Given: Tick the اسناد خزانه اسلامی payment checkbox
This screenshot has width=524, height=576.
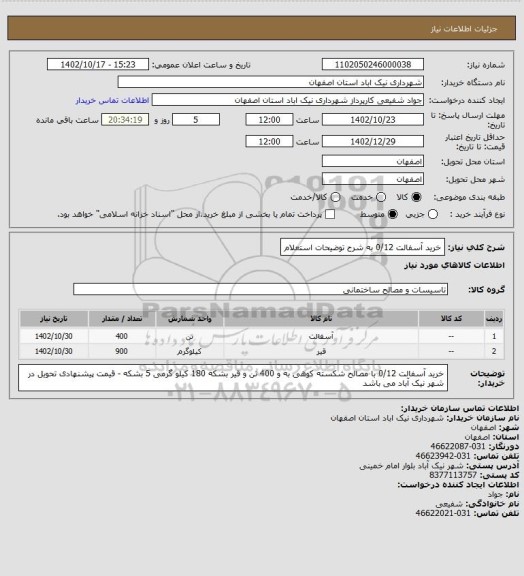Looking at the screenshot, I should (330, 214).
